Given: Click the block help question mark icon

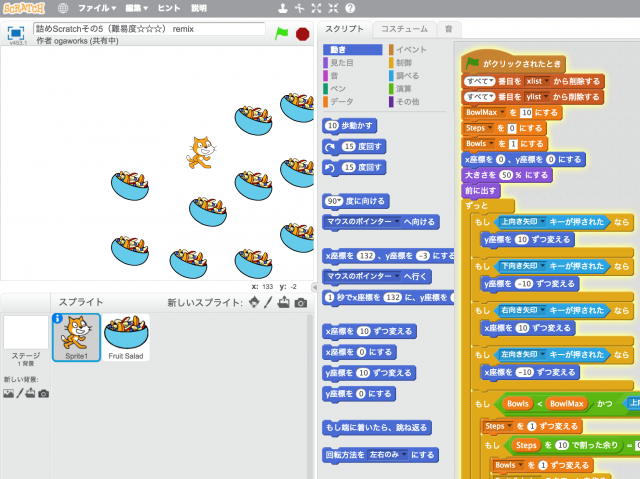Looking at the screenshot, I should tap(350, 8).
